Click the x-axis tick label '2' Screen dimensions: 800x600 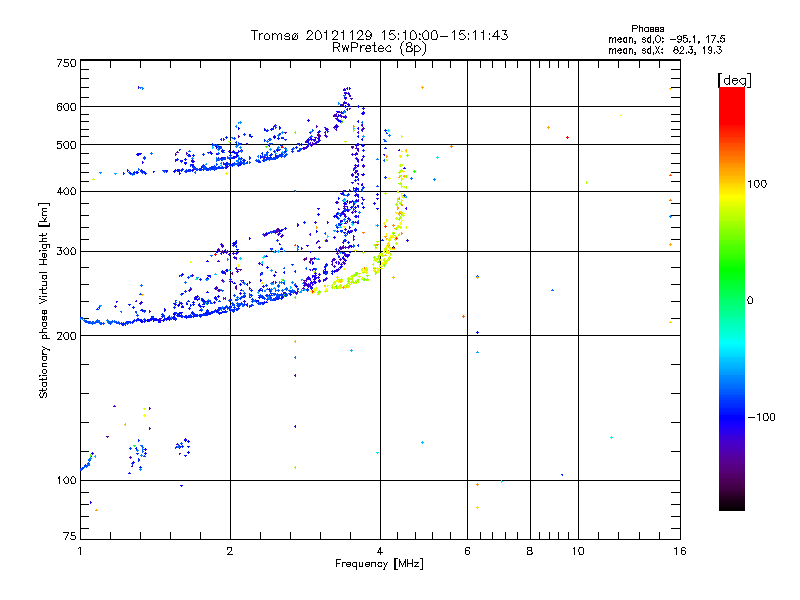[230, 551]
